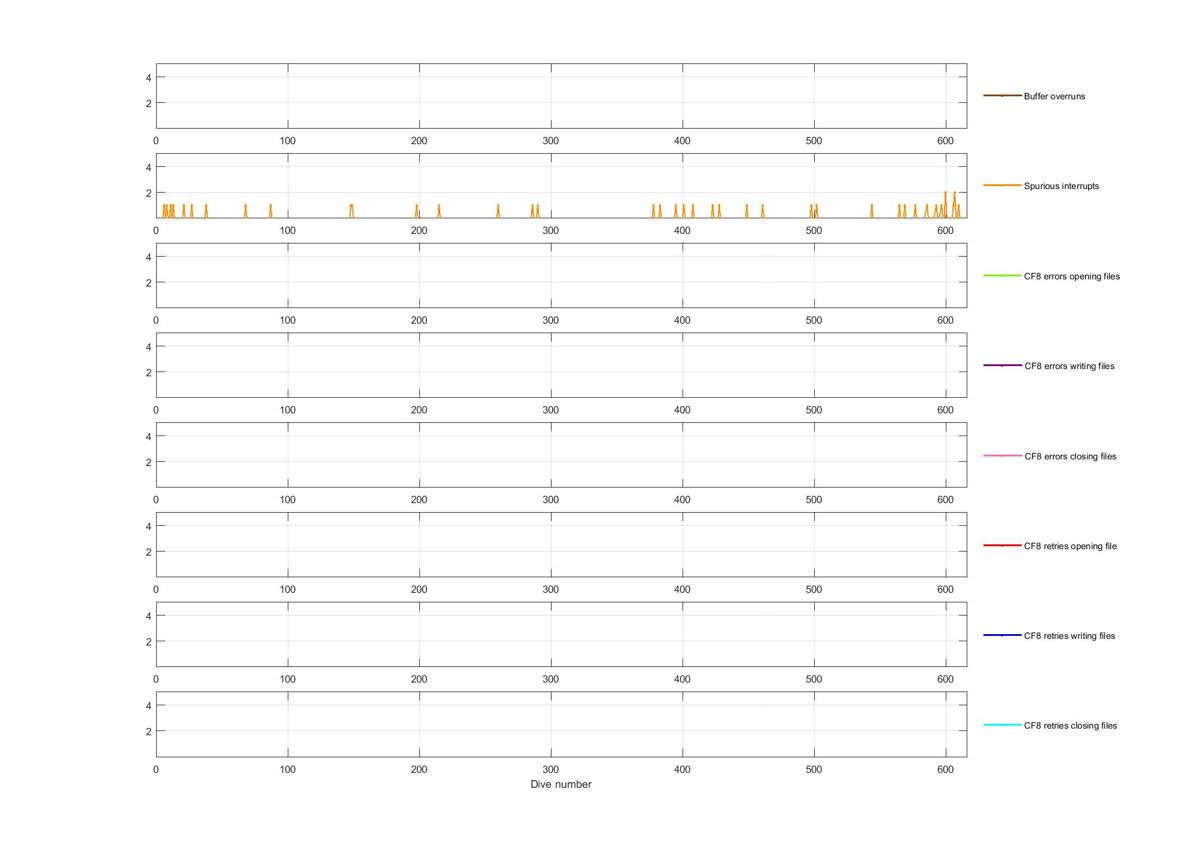Image resolution: width=1200 pixels, height=851 pixels.
Task: Click the orange spike near dive 260
Action: (498, 211)
